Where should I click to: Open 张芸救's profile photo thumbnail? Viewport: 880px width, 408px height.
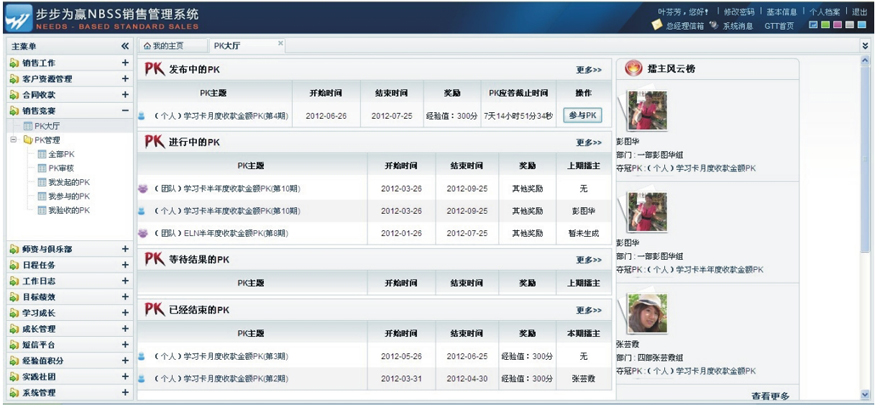(647, 314)
